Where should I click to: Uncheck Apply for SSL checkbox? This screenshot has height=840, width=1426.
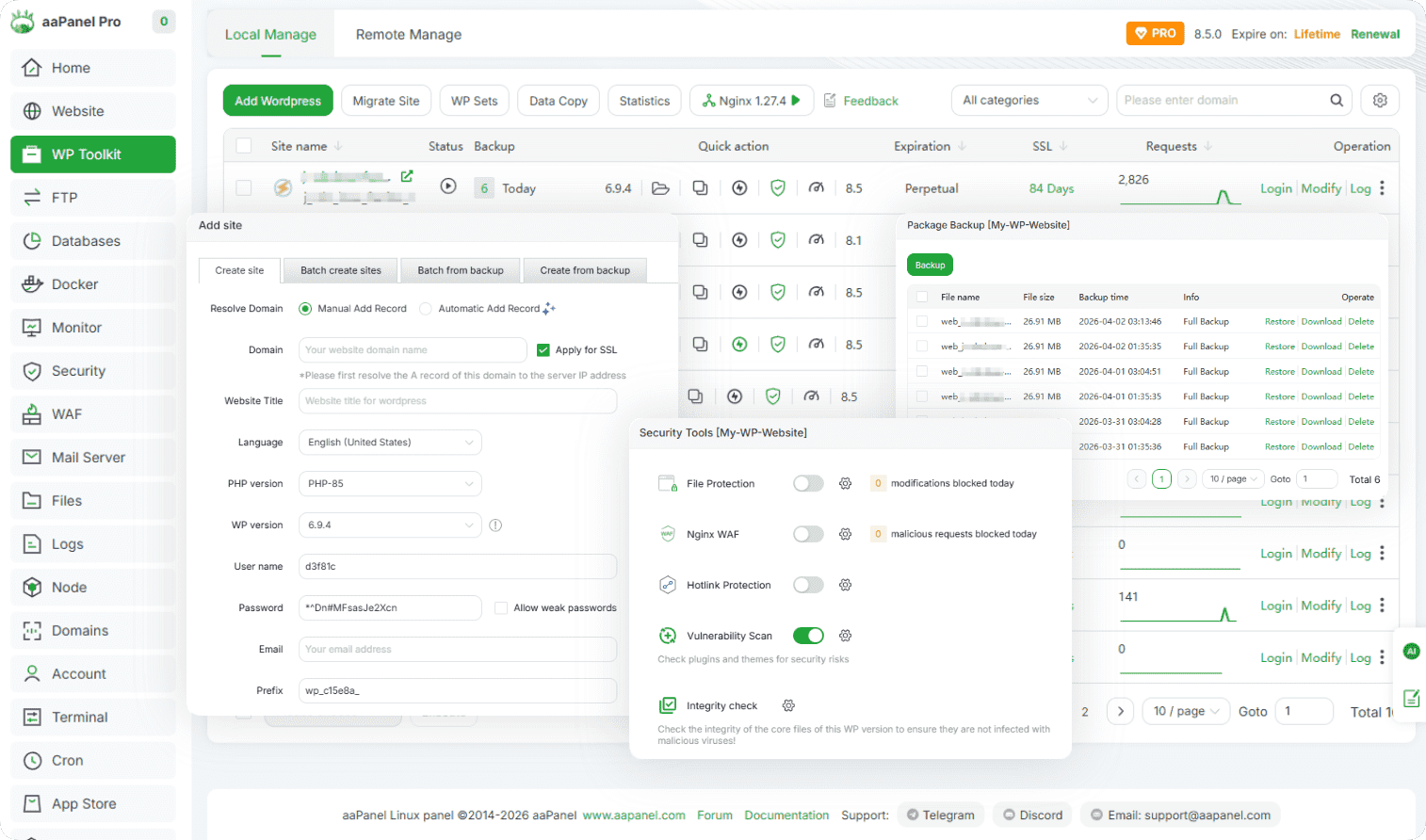tap(543, 350)
